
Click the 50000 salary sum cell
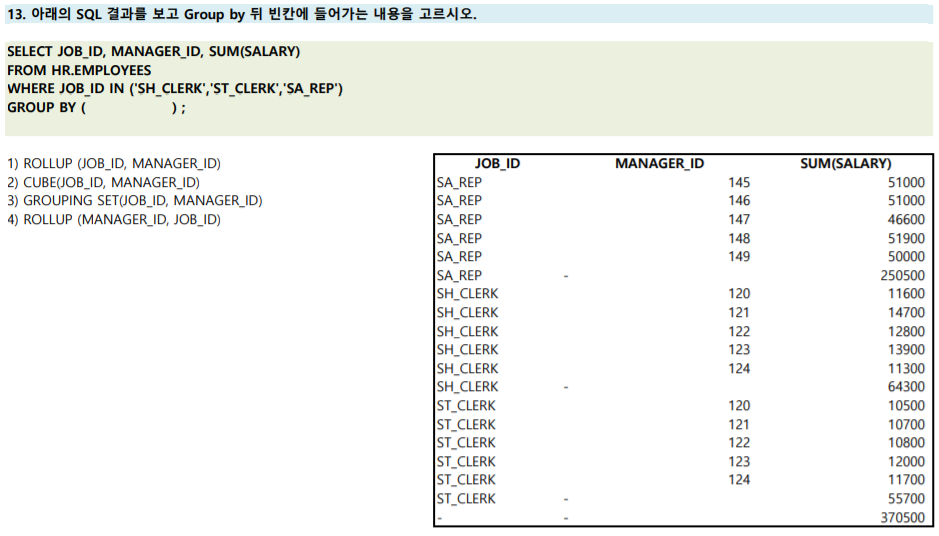tap(906, 256)
